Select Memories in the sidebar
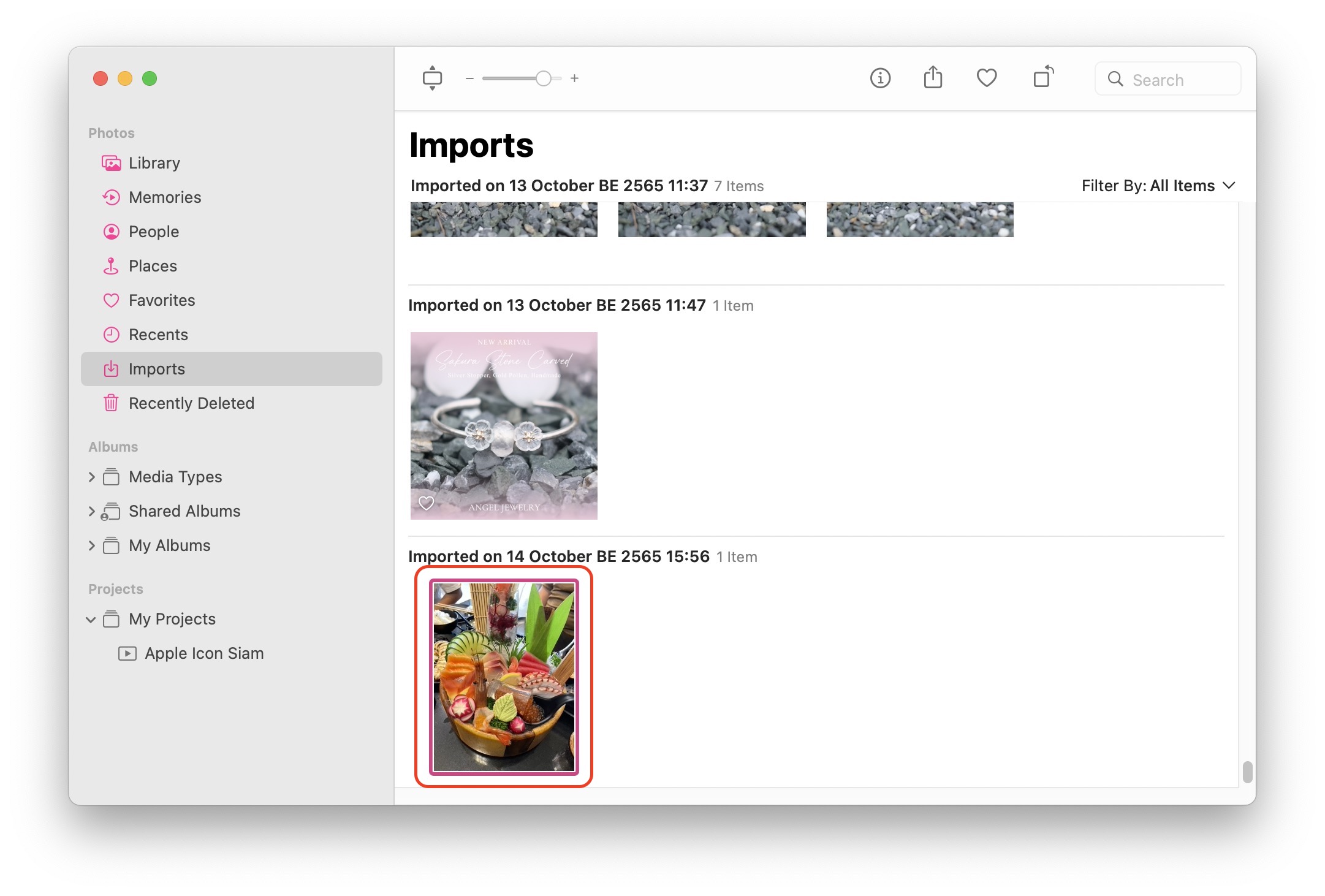Image resolution: width=1325 pixels, height=896 pixels. (165, 197)
